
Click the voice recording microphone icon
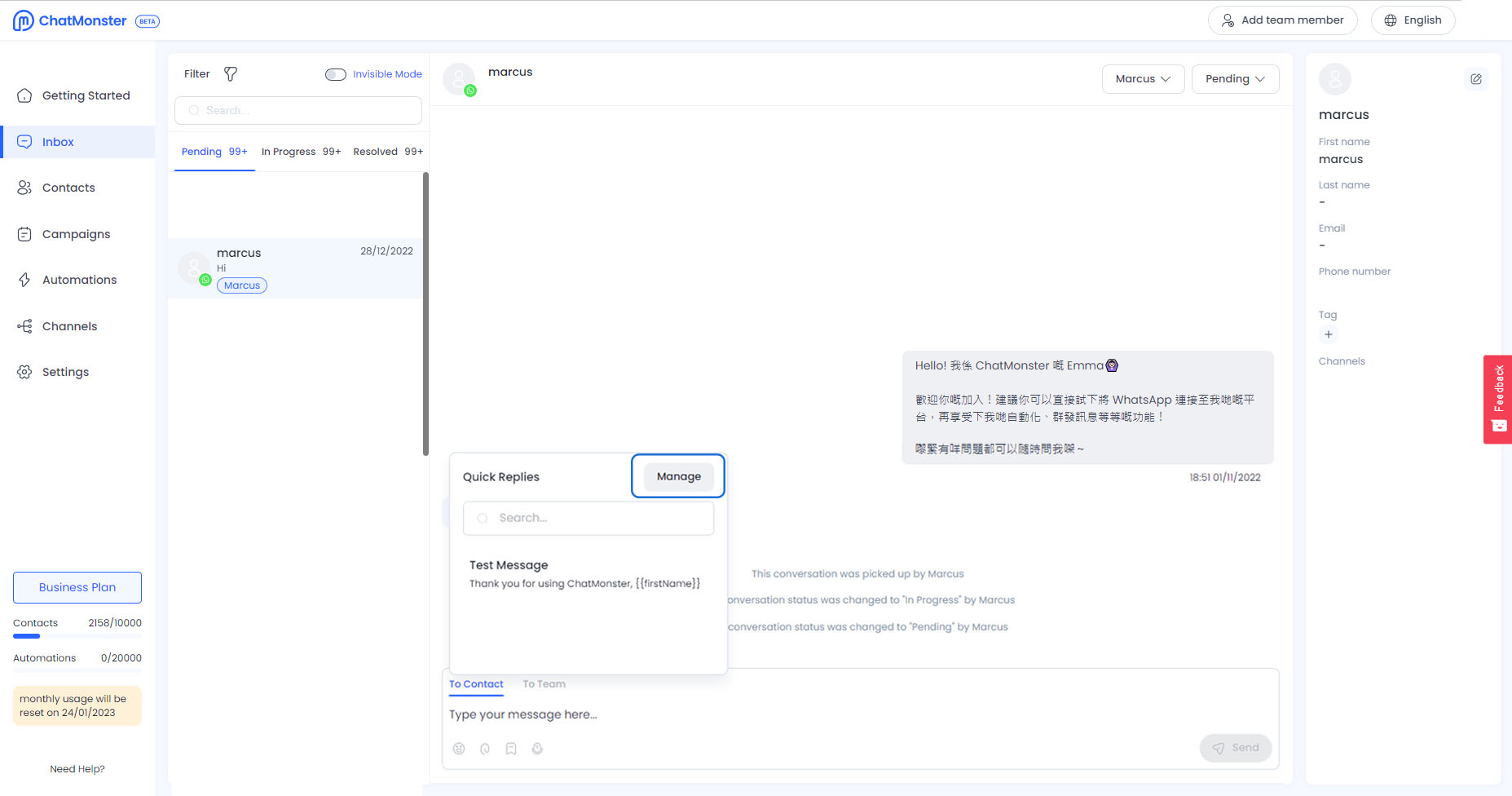[537, 749]
